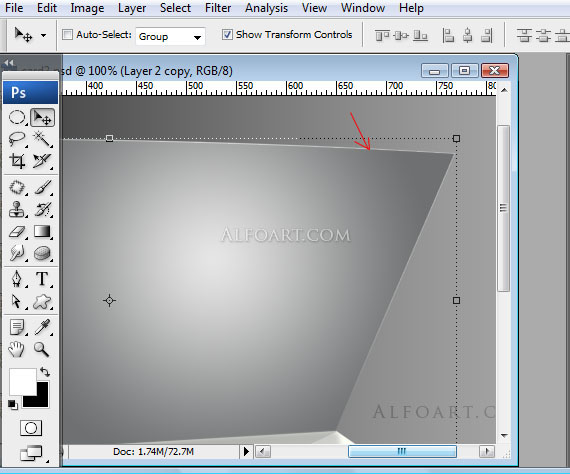This screenshot has height=474, width=570.
Task: Align top edges of layers
Action: (382, 35)
